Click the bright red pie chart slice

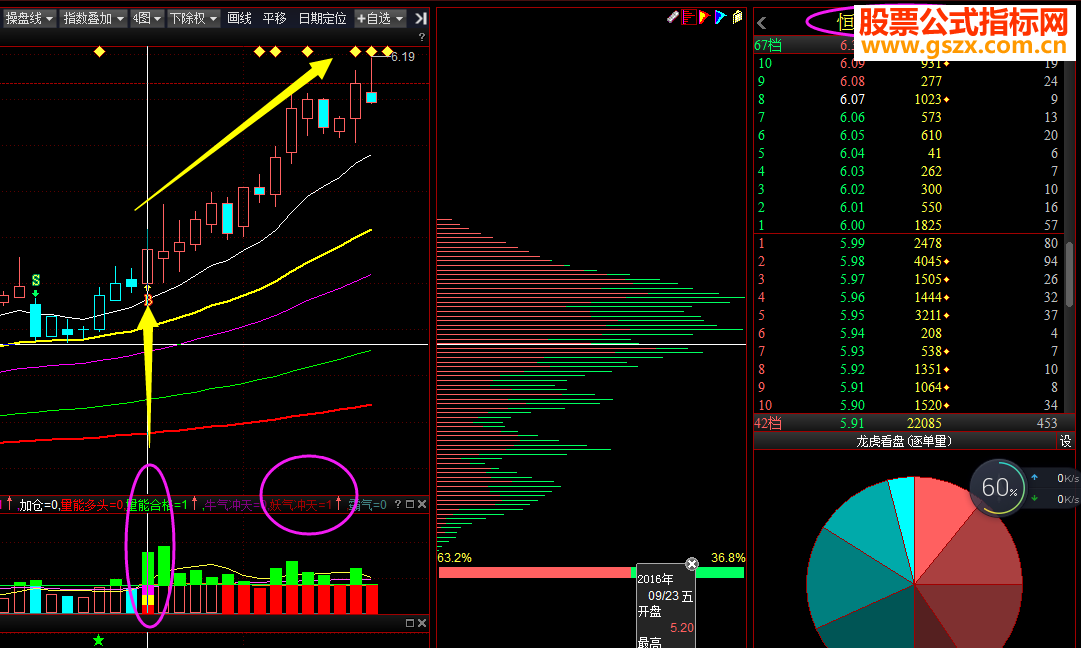[x=939, y=522]
